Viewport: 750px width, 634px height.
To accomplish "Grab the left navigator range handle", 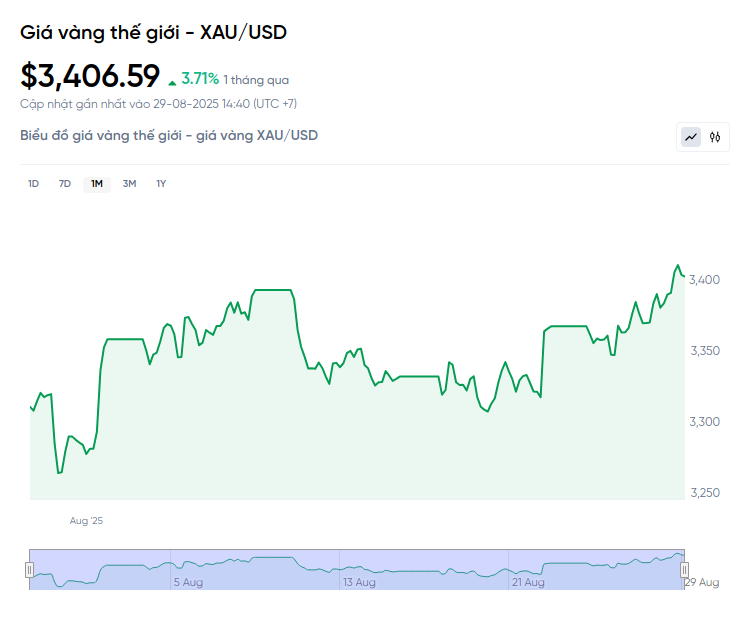I will click(x=30, y=569).
